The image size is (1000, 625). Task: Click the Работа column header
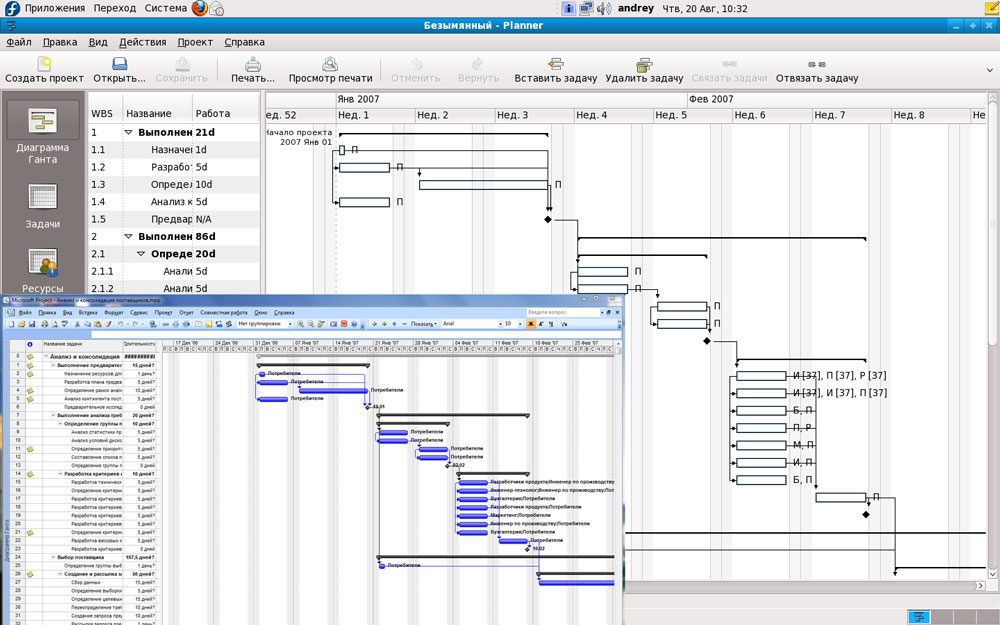pos(213,114)
